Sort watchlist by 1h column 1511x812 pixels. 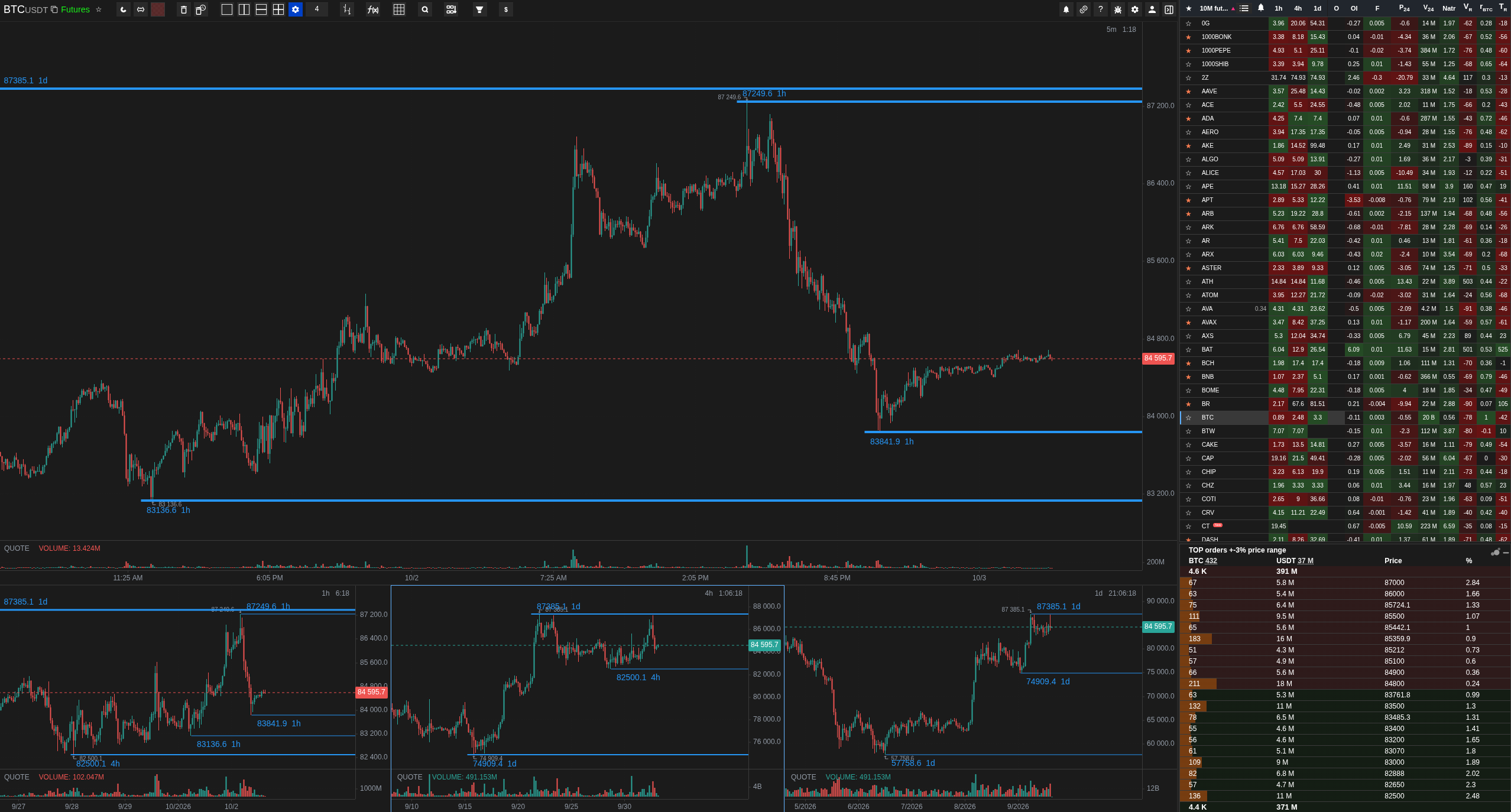coord(1279,8)
